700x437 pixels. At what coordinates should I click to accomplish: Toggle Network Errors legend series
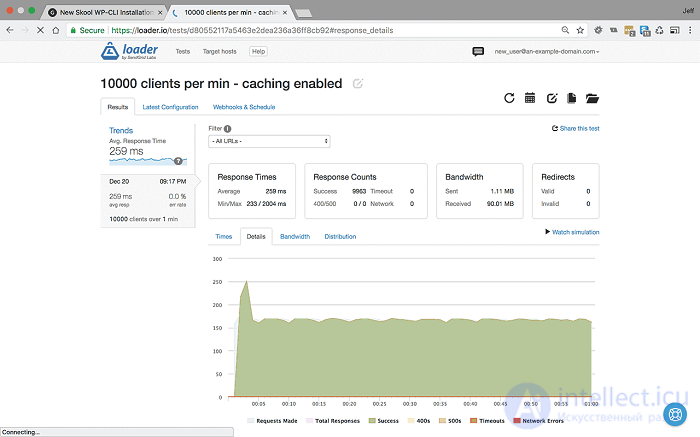tap(538, 420)
